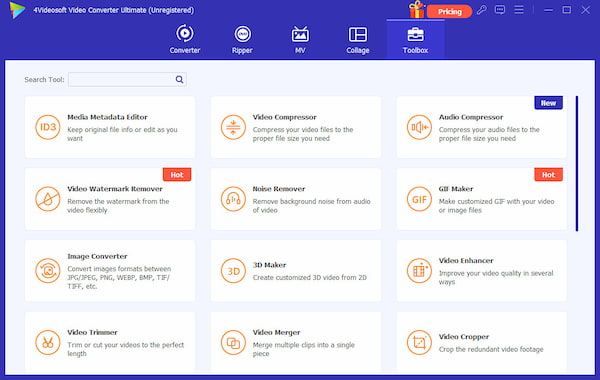Screen dimensions: 600x380
Task: Click the Image Converter icon
Action: (48, 271)
